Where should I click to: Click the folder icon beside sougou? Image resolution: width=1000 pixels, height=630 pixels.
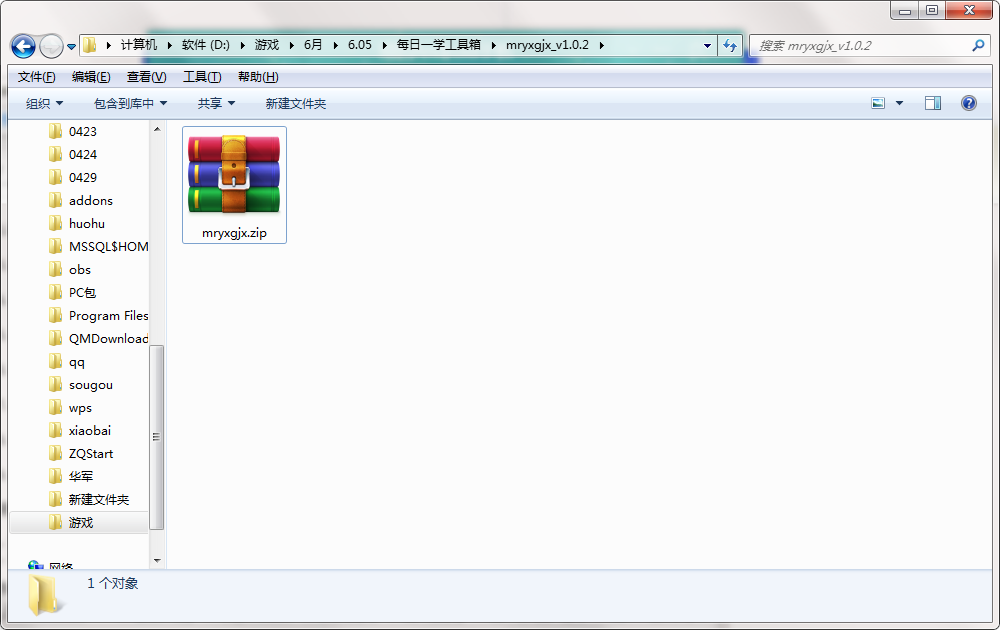point(55,385)
